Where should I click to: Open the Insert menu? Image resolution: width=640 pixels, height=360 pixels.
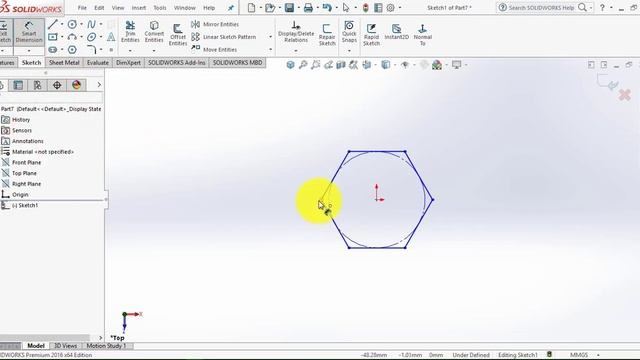point(139,8)
